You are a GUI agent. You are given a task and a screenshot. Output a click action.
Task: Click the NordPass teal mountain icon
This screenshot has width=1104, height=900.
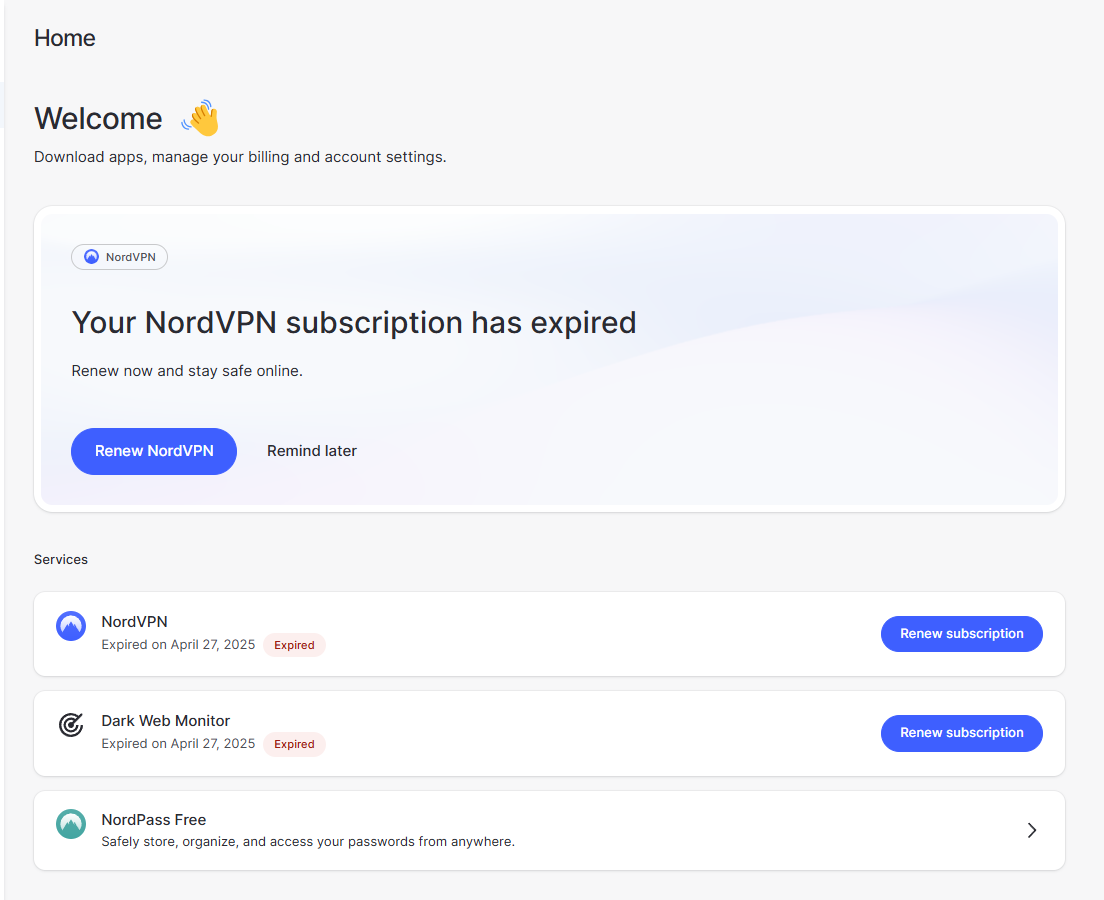click(x=71, y=823)
